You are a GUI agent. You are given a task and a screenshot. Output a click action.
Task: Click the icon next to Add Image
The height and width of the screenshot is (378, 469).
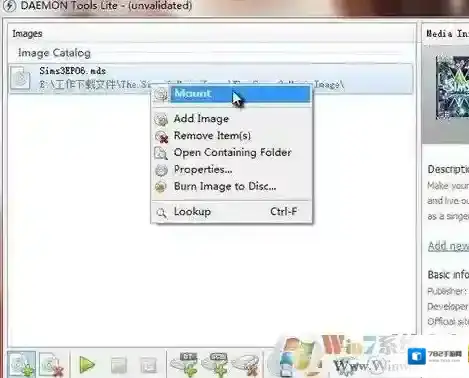point(161,119)
